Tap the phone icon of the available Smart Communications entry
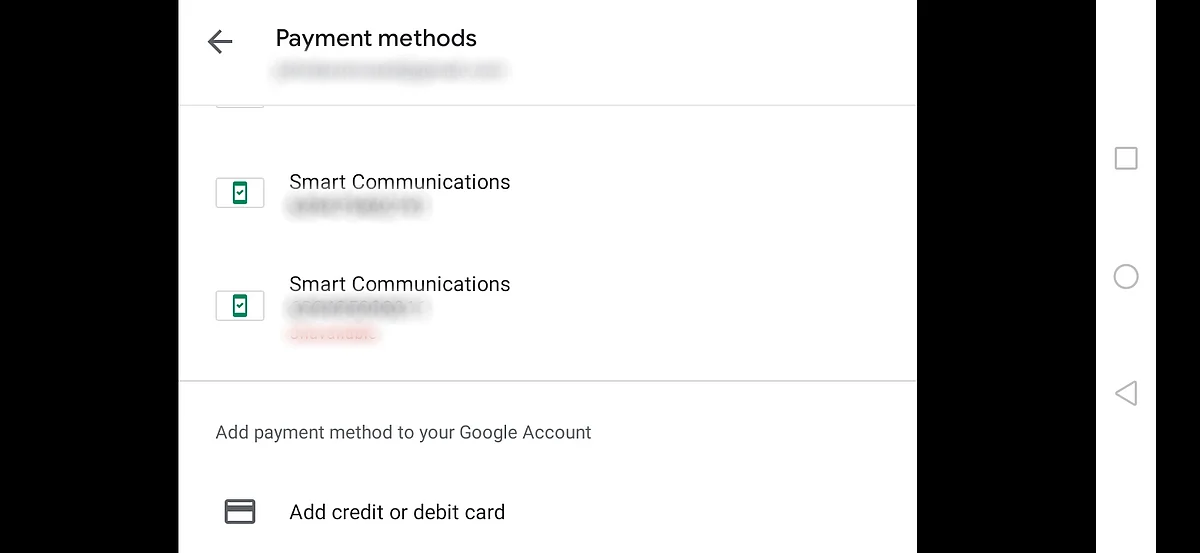 pos(240,193)
